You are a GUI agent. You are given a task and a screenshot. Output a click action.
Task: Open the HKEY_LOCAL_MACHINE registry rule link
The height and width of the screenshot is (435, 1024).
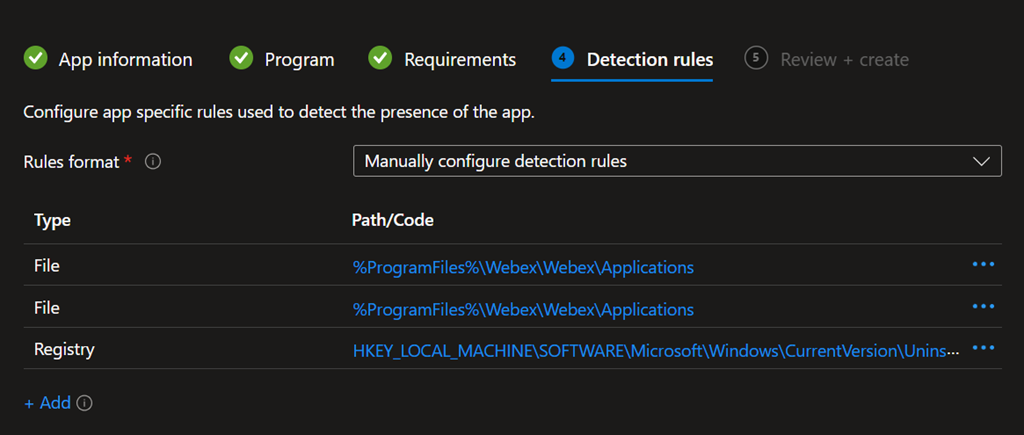pyautogui.click(x=656, y=351)
